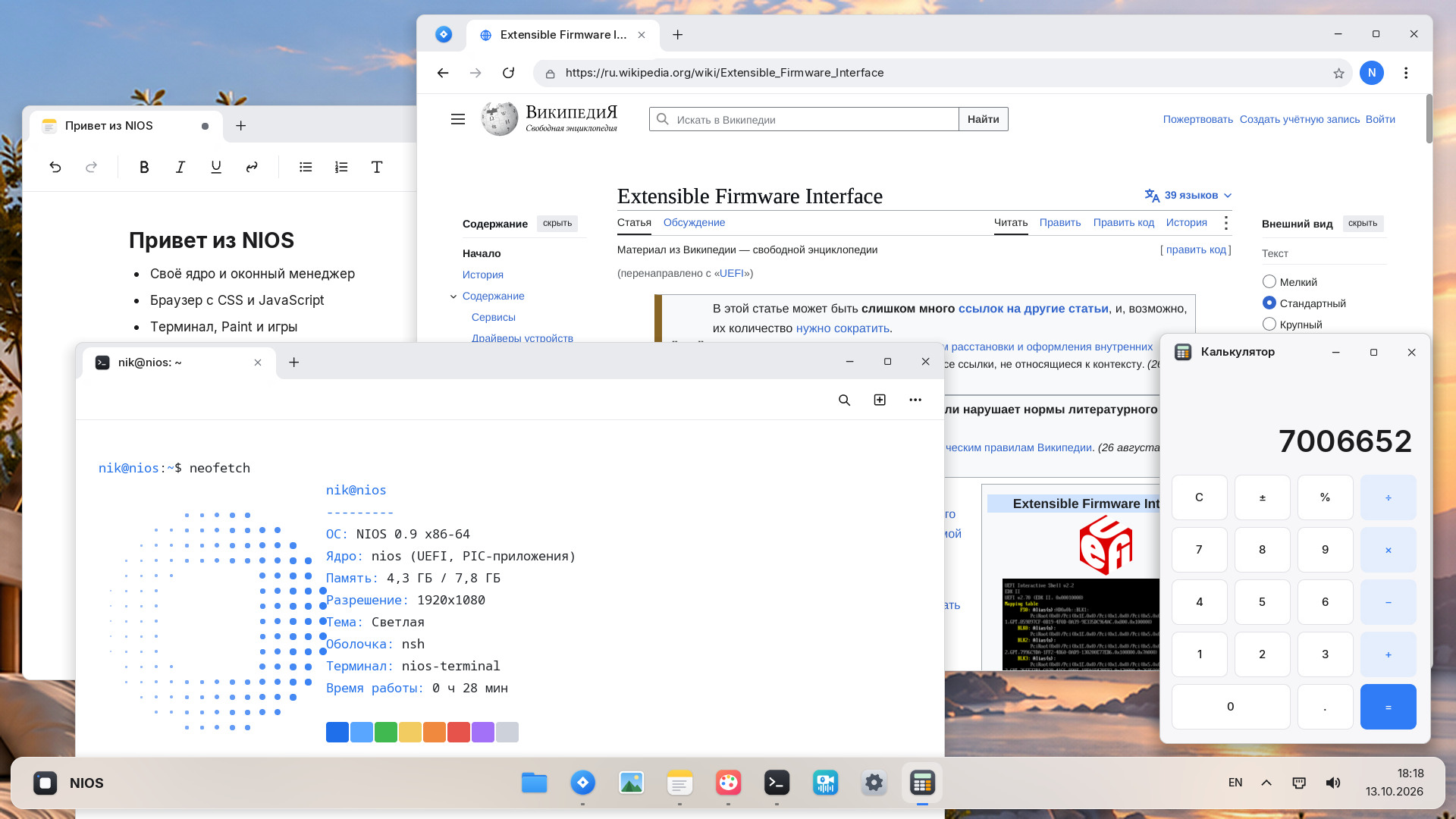Image resolution: width=1456 pixels, height=819 pixels.
Task: Open the Править код tab
Action: [1123, 222]
